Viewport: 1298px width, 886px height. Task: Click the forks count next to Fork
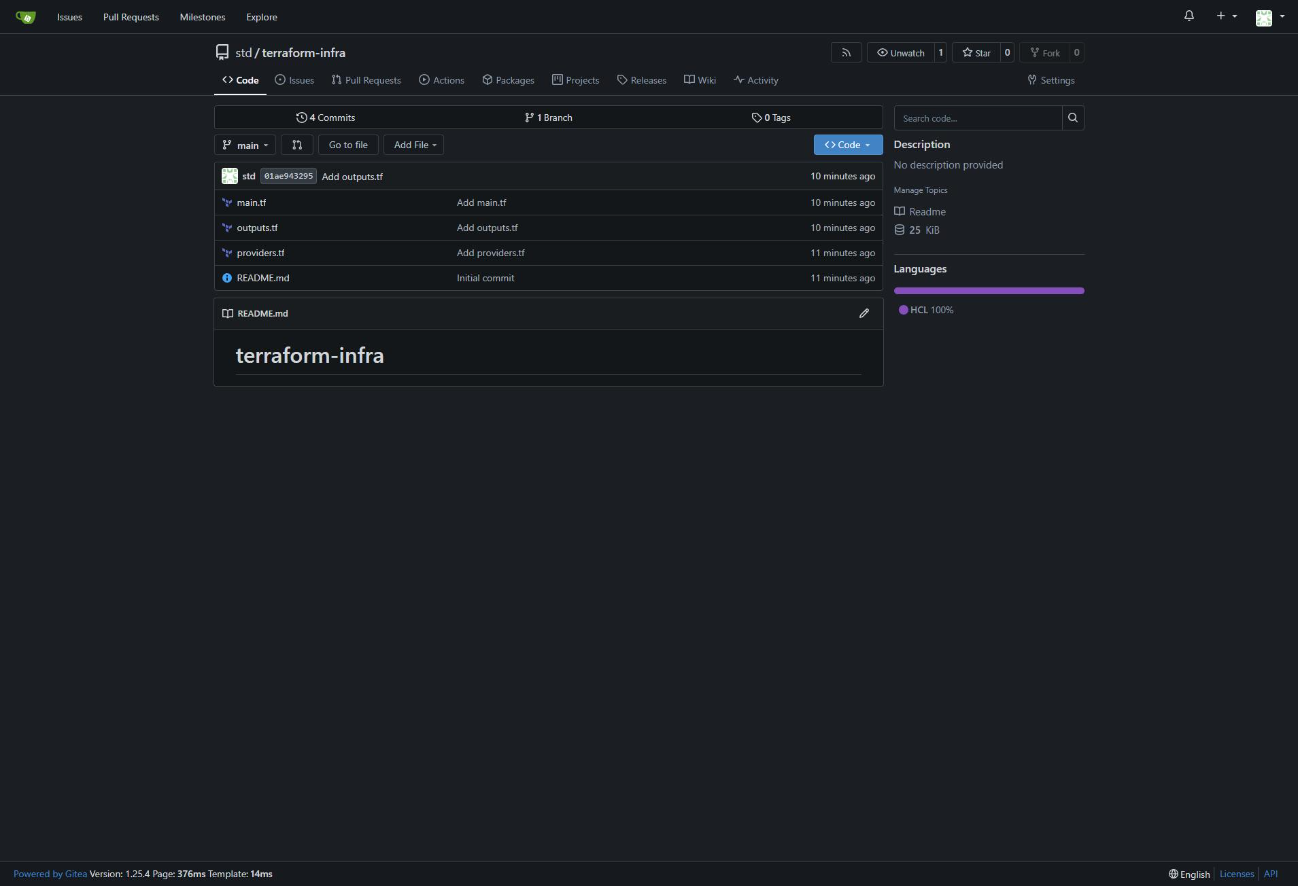(x=1077, y=53)
